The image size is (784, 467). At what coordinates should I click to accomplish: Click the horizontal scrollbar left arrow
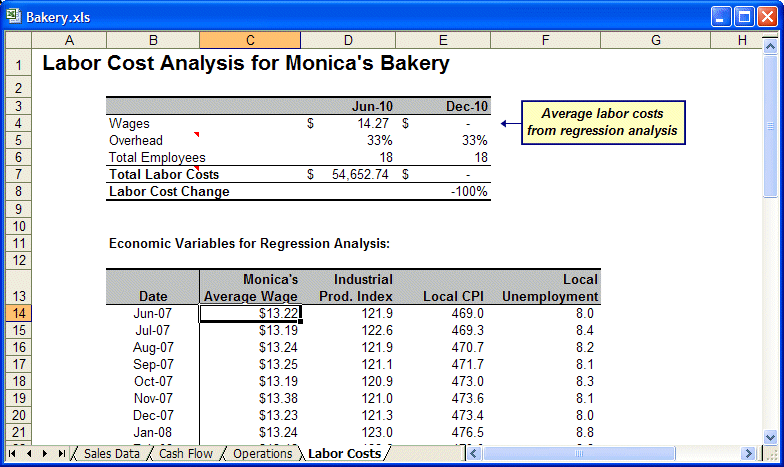point(474,454)
